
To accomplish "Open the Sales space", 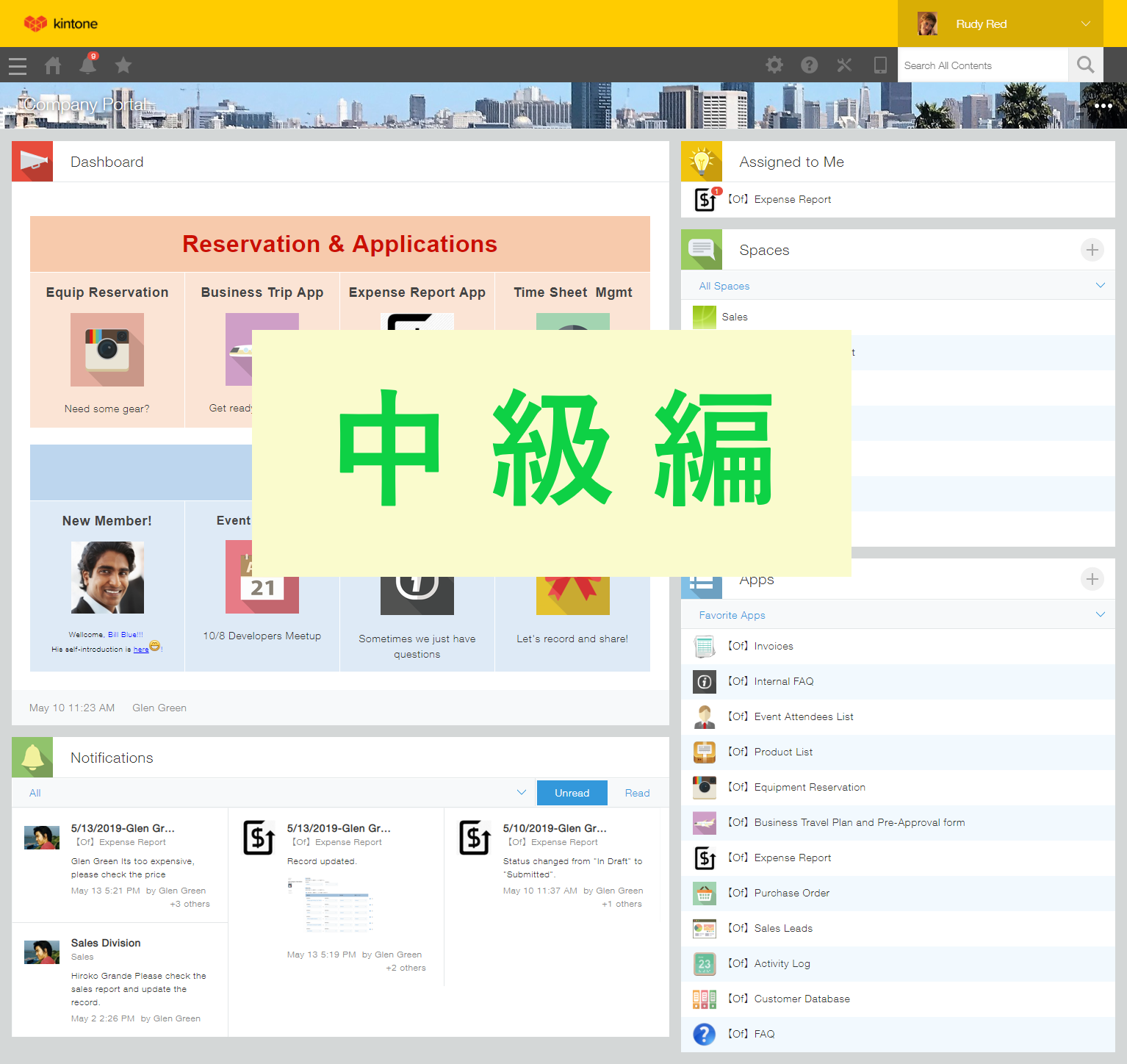I will click(735, 317).
